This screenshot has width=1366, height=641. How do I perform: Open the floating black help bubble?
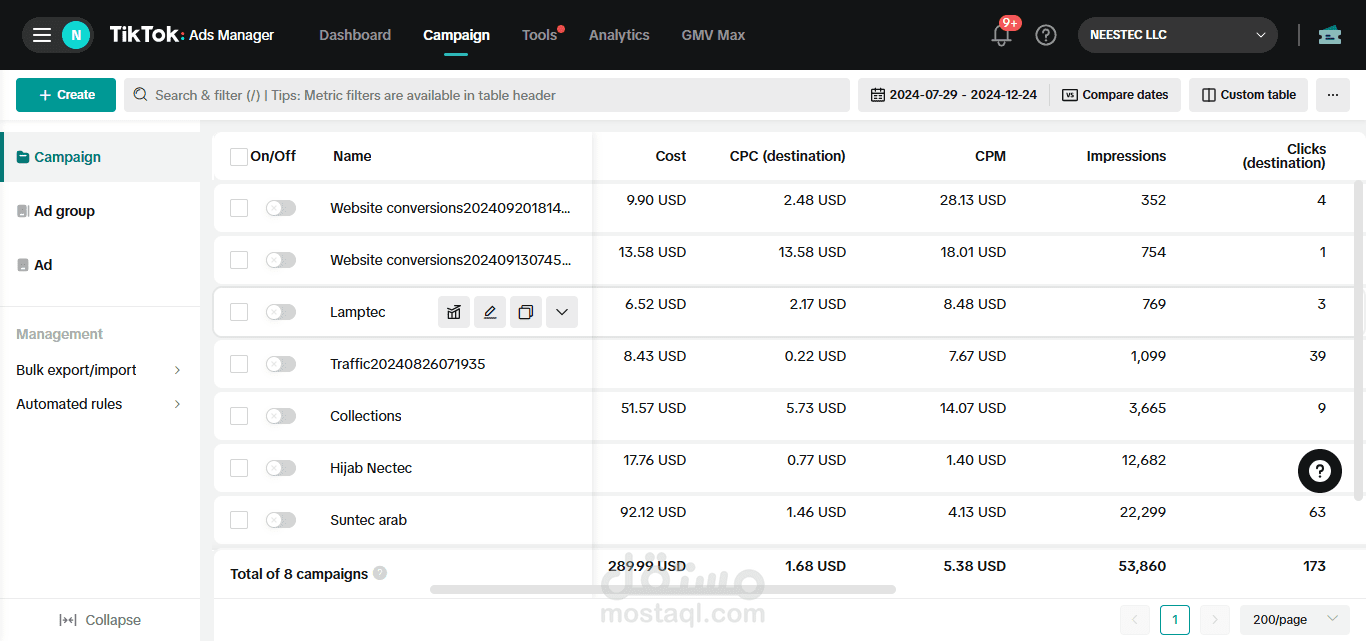click(x=1320, y=470)
